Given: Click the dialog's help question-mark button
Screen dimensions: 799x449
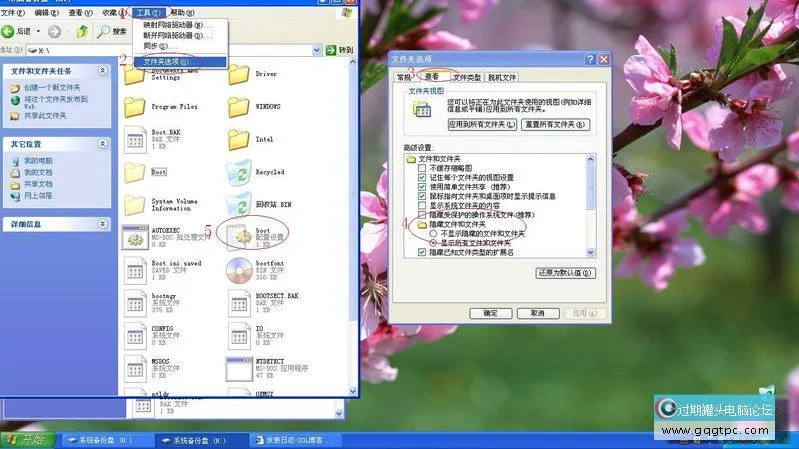Looking at the screenshot, I should coord(590,59).
